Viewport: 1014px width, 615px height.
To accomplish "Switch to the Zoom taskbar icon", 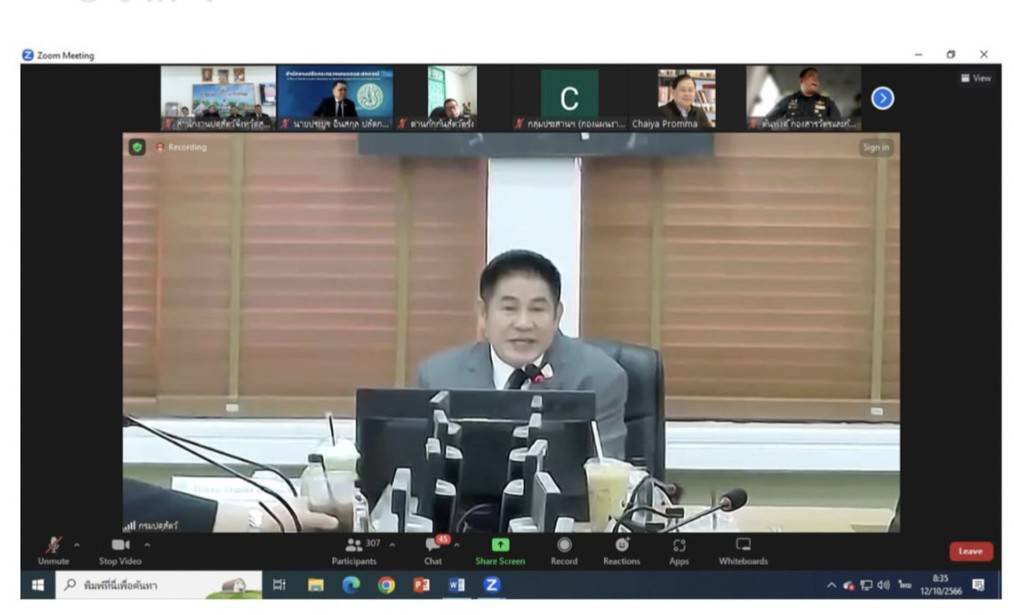I will click(x=491, y=585).
